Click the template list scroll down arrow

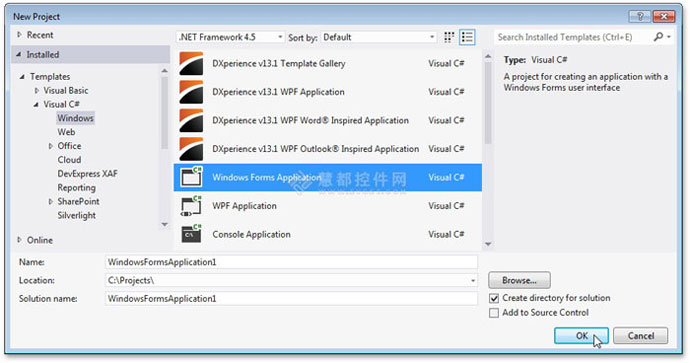pos(488,244)
